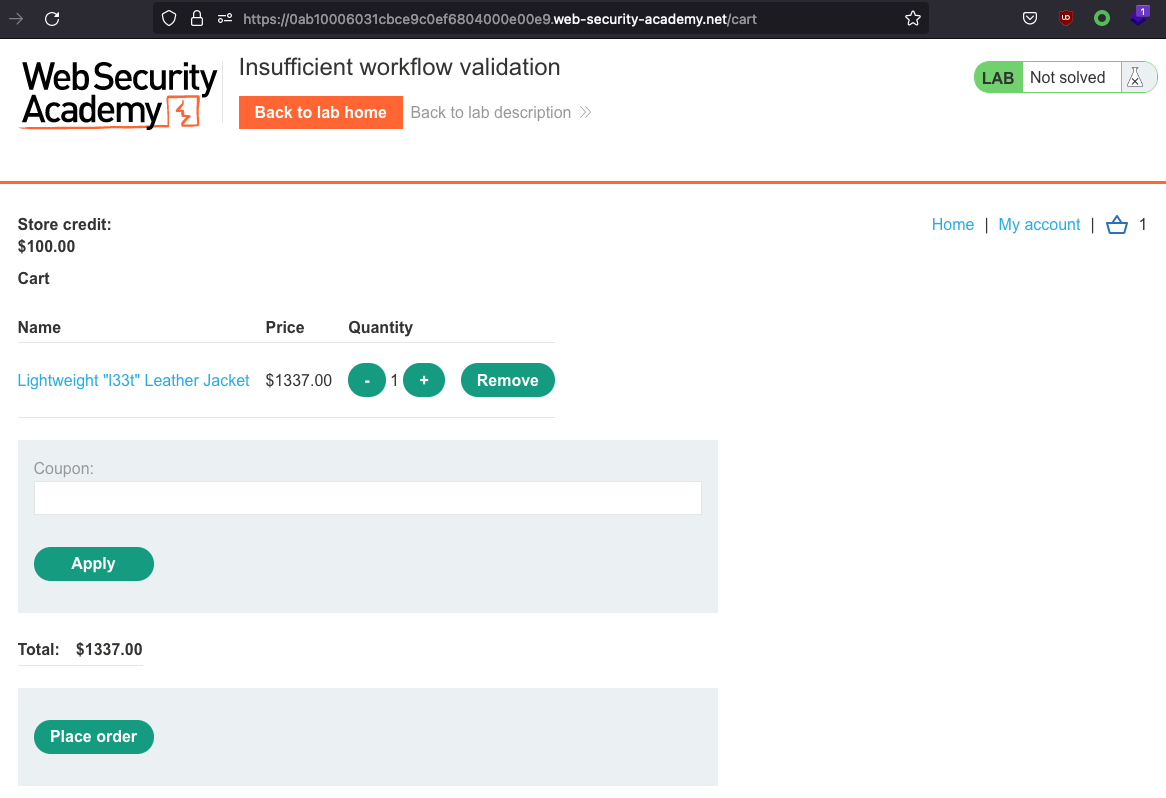Open the site permissions icon in address bar
Screen dimensions: 1166x798
[225, 18]
